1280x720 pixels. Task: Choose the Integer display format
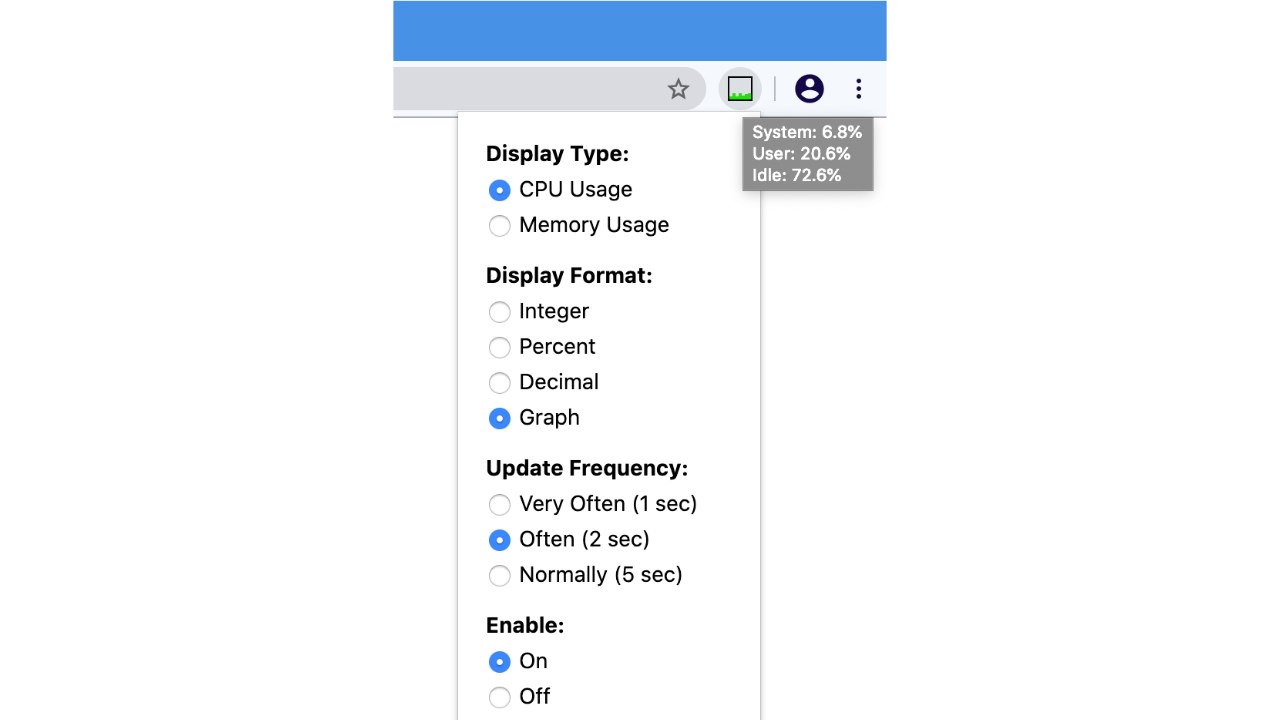click(x=499, y=312)
